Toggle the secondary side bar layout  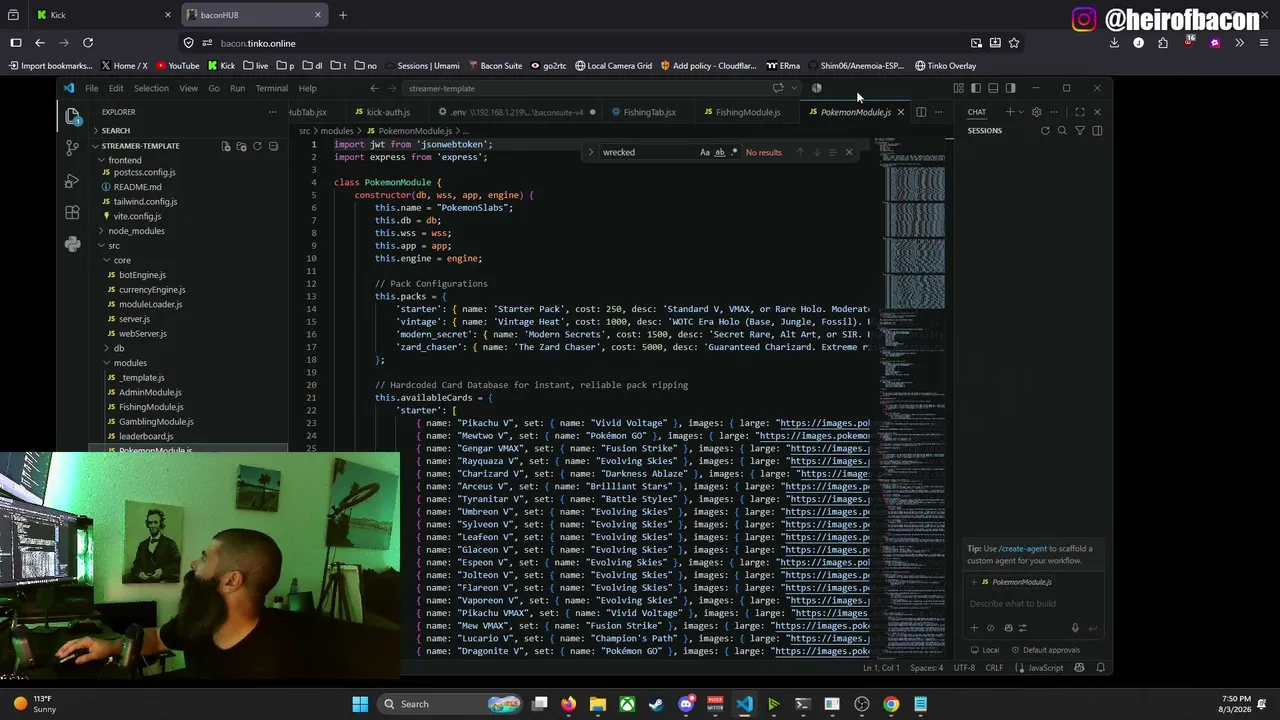(x=1010, y=88)
